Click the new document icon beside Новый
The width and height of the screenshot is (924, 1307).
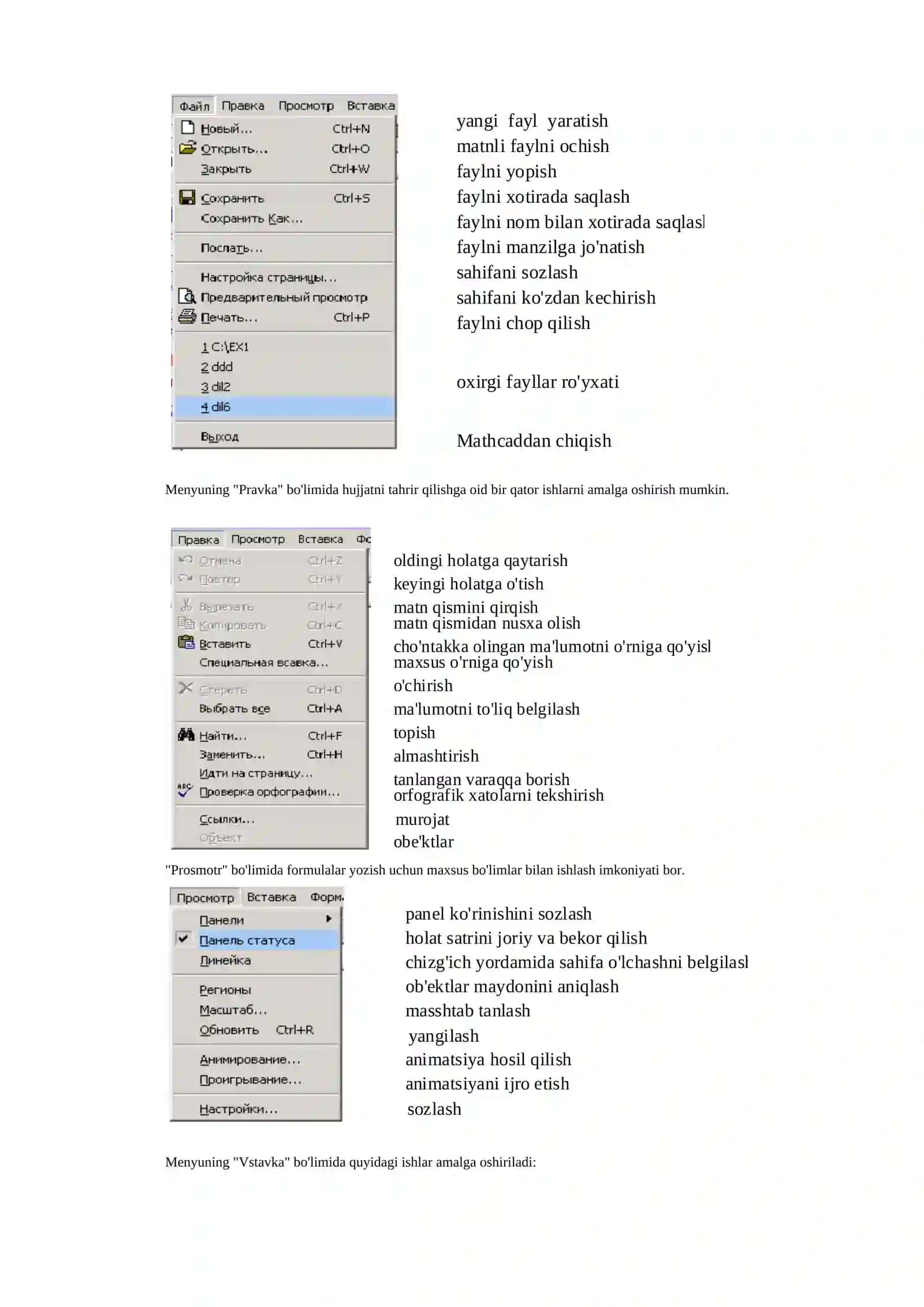pyautogui.click(x=188, y=127)
